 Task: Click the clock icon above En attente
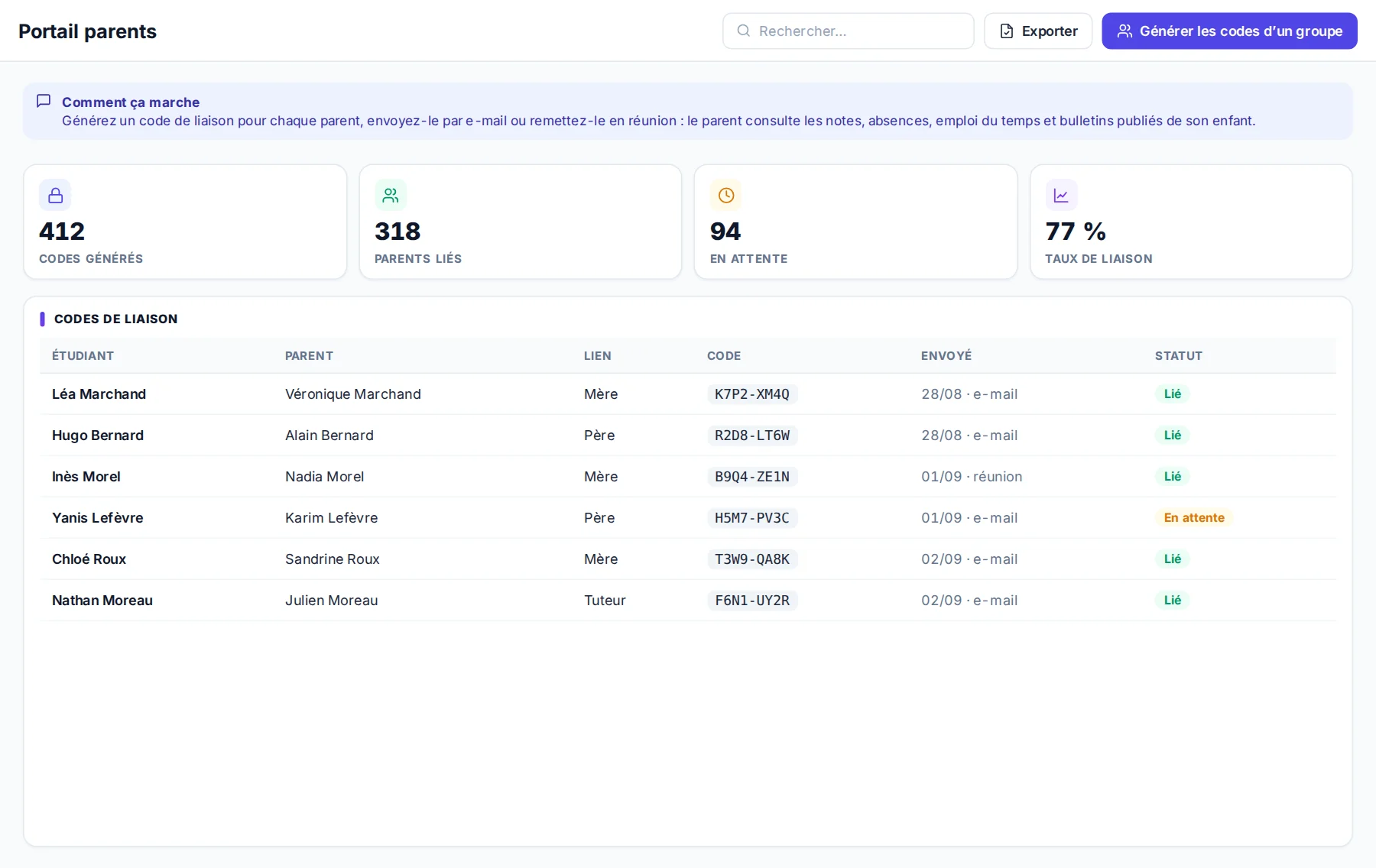(x=726, y=196)
